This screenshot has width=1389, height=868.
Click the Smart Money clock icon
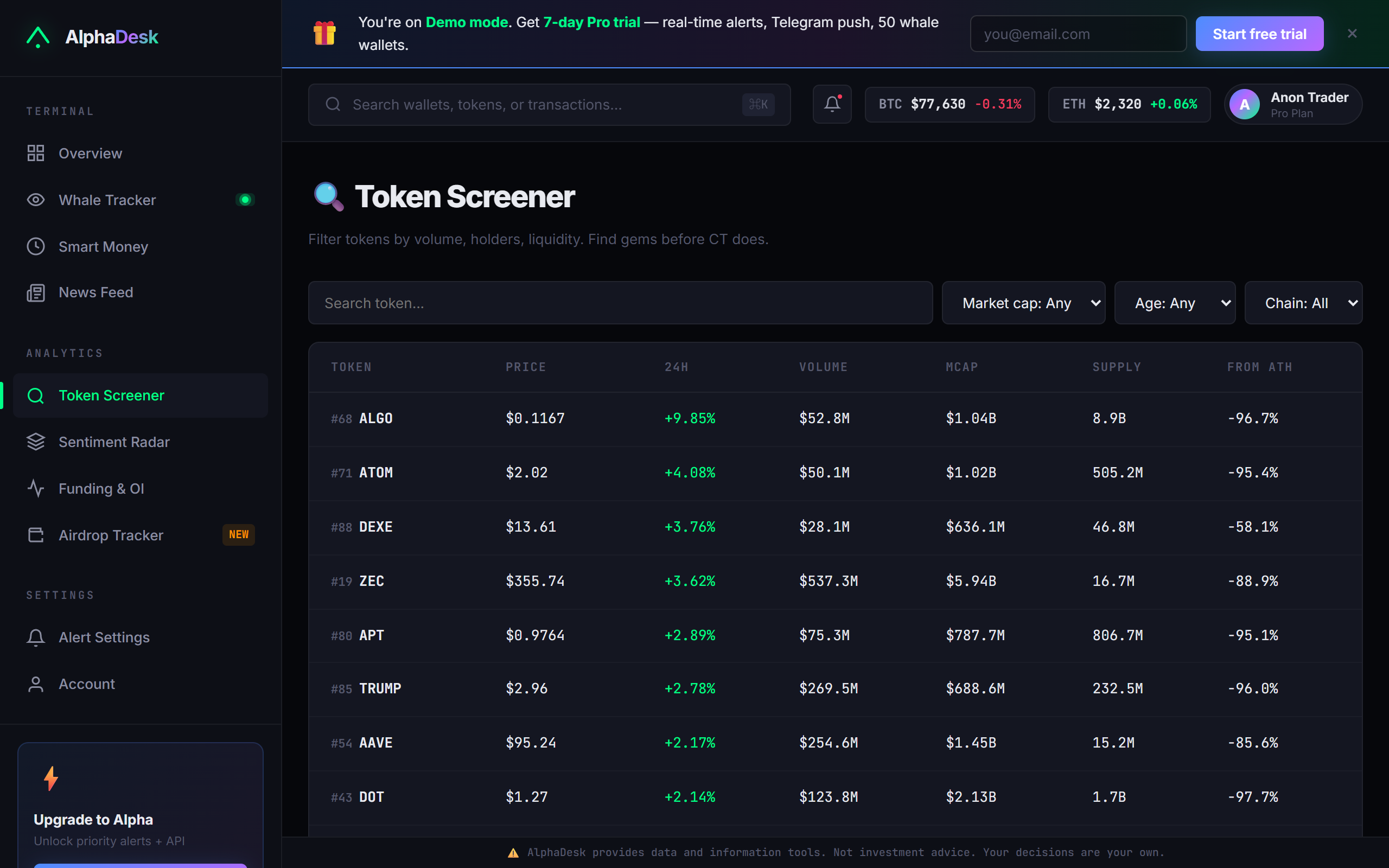tap(36, 246)
